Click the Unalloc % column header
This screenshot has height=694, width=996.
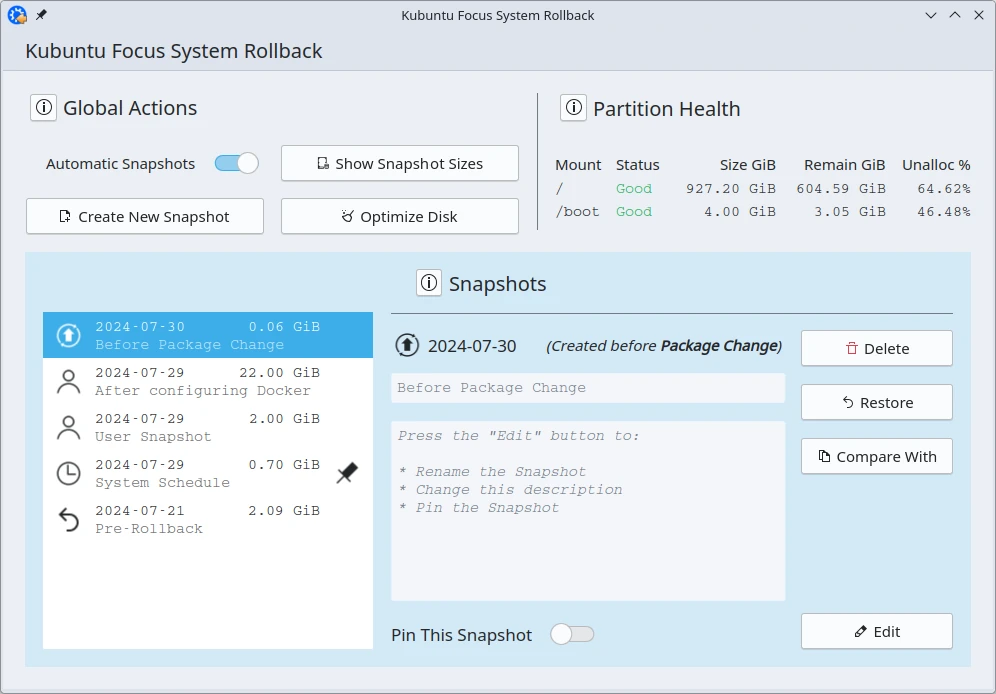(x=936, y=165)
